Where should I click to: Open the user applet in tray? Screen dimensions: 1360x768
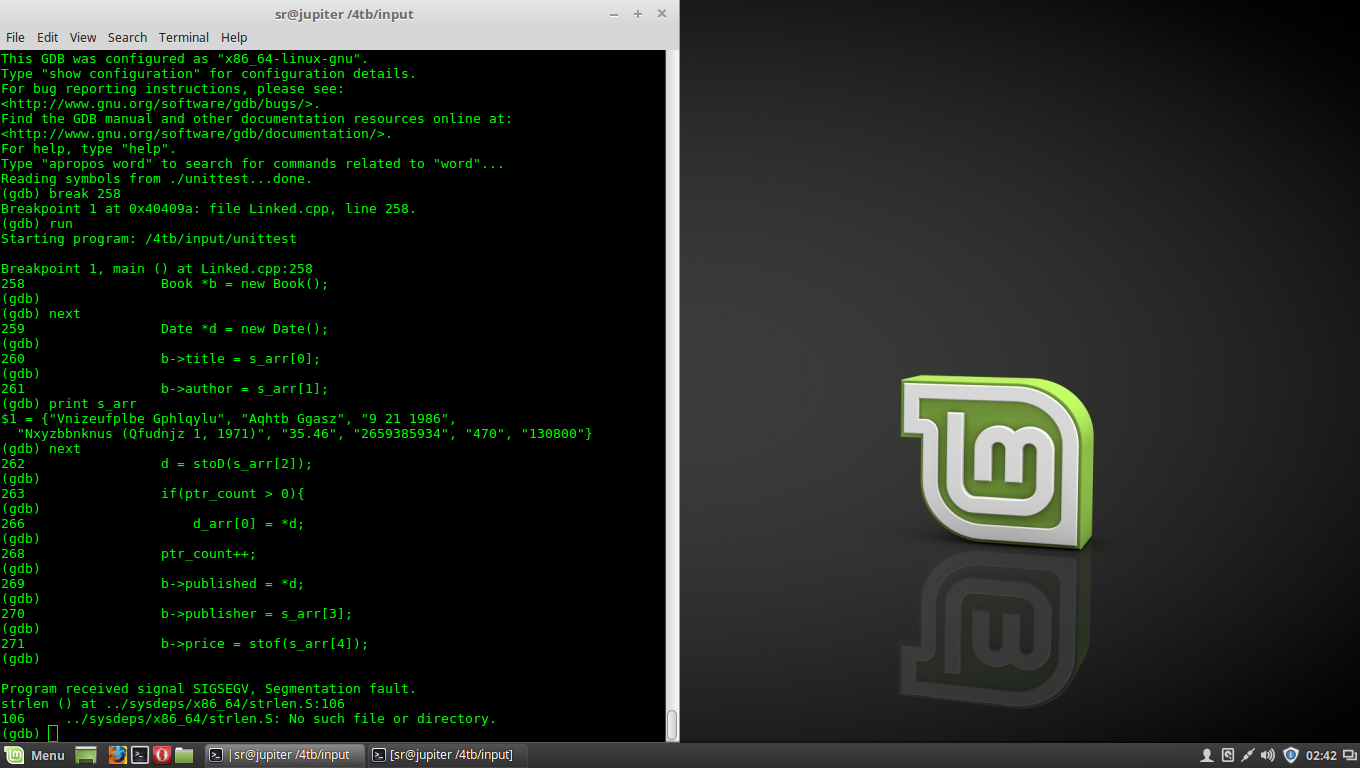click(1207, 755)
